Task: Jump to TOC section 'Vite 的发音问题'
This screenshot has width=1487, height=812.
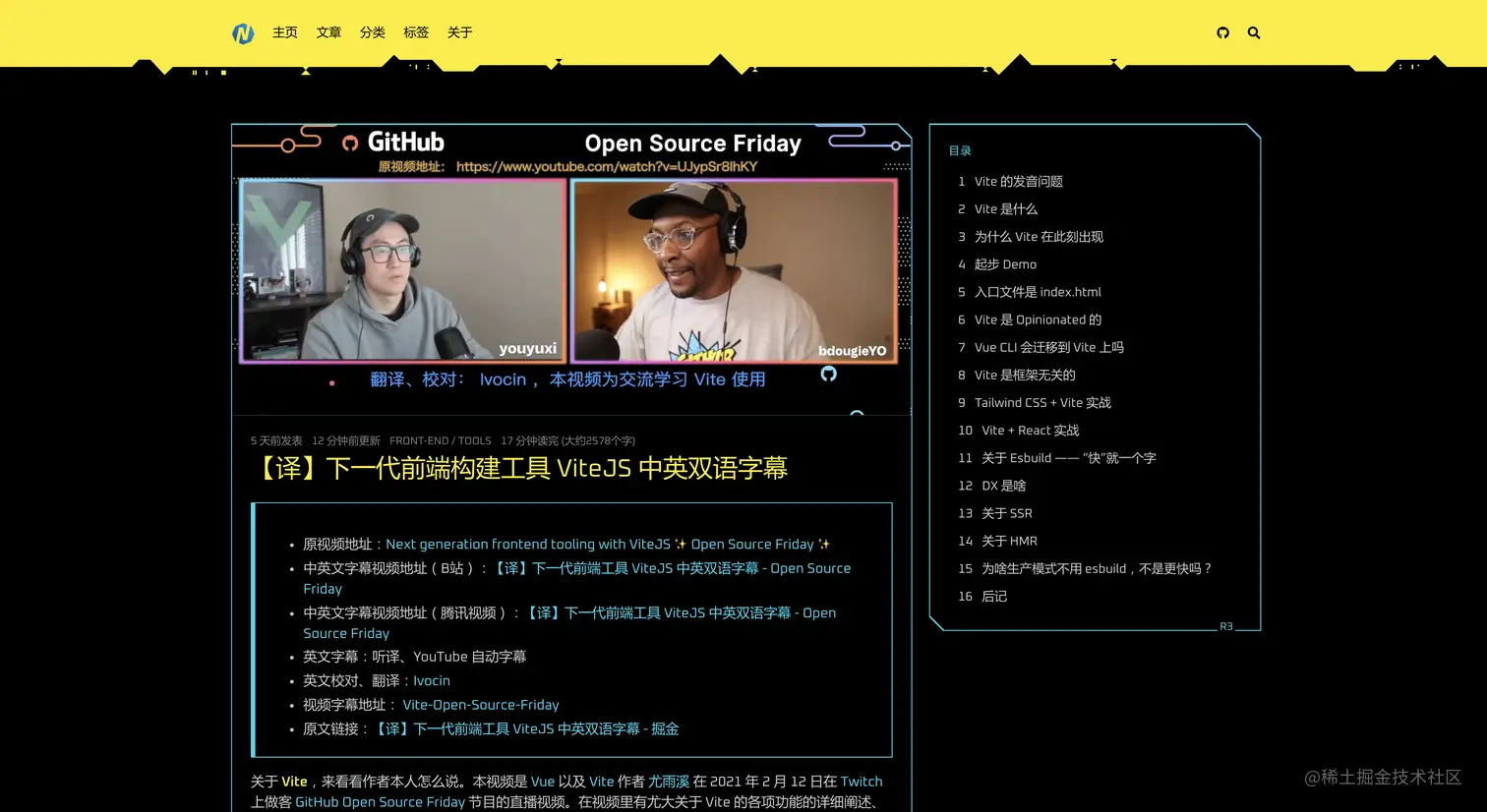Action: click(x=1018, y=181)
